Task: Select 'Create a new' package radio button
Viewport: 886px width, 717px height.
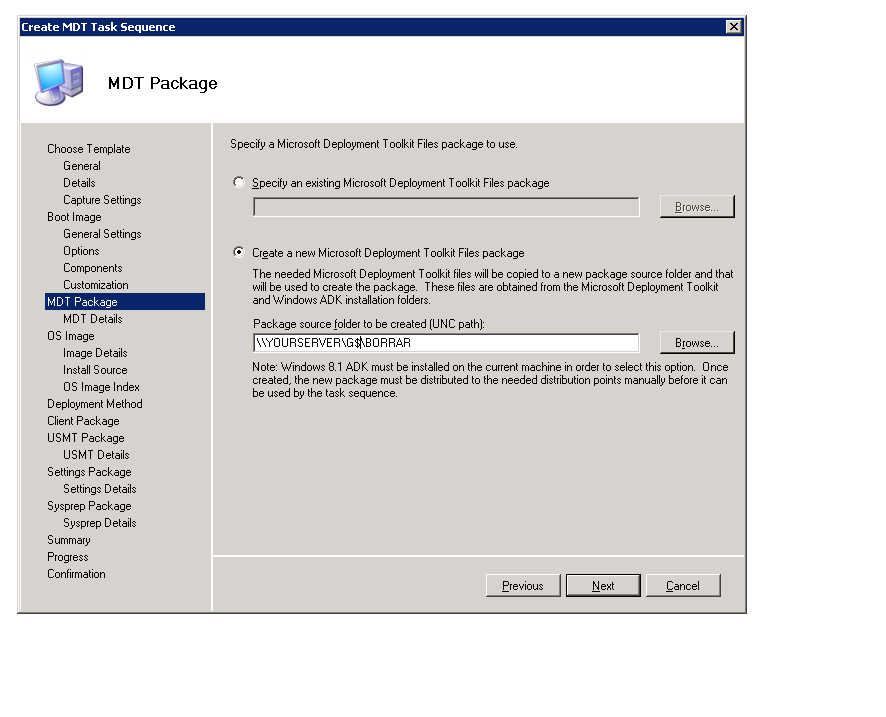Action: point(239,253)
